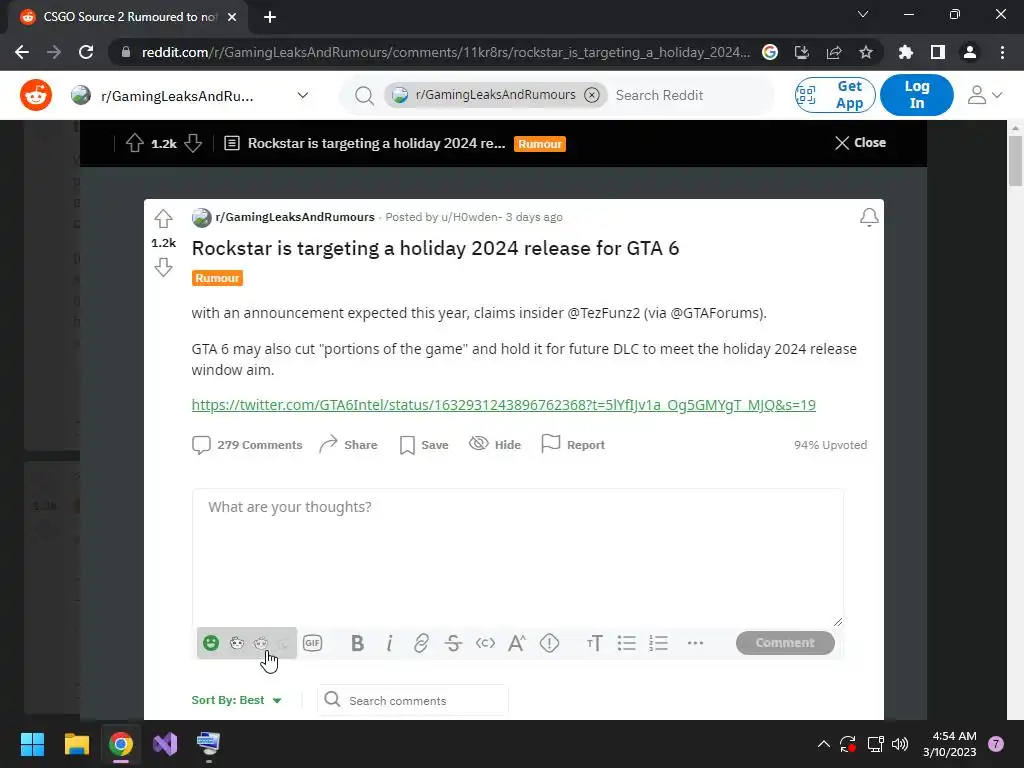
Task: Clear the r/GamingLeaksAndRumours search filter
Action: (592, 95)
